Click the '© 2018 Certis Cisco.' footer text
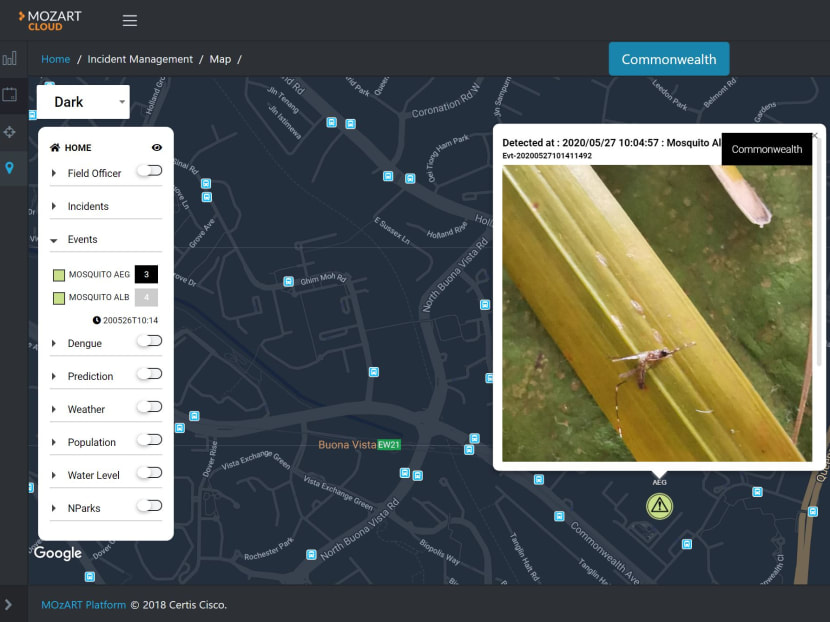 coord(179,605)
